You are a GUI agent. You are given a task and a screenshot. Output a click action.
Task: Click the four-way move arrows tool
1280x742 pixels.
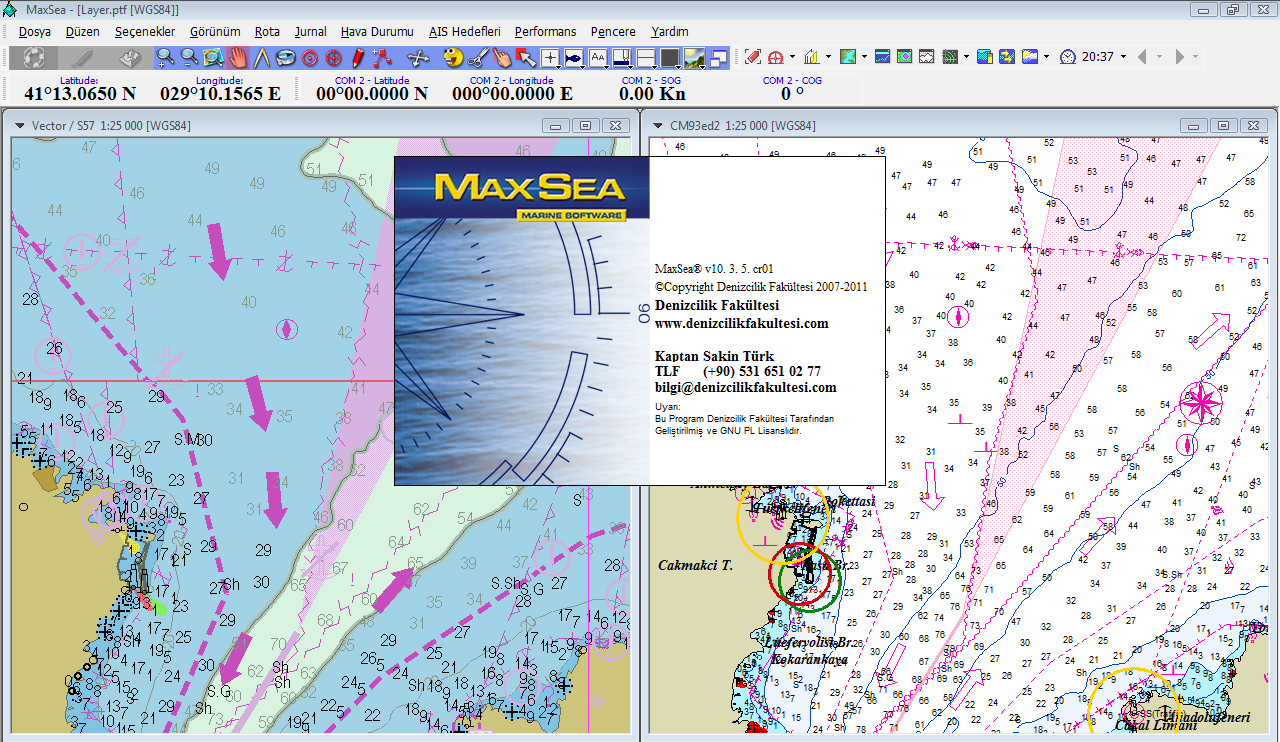[x=418, y=57]
